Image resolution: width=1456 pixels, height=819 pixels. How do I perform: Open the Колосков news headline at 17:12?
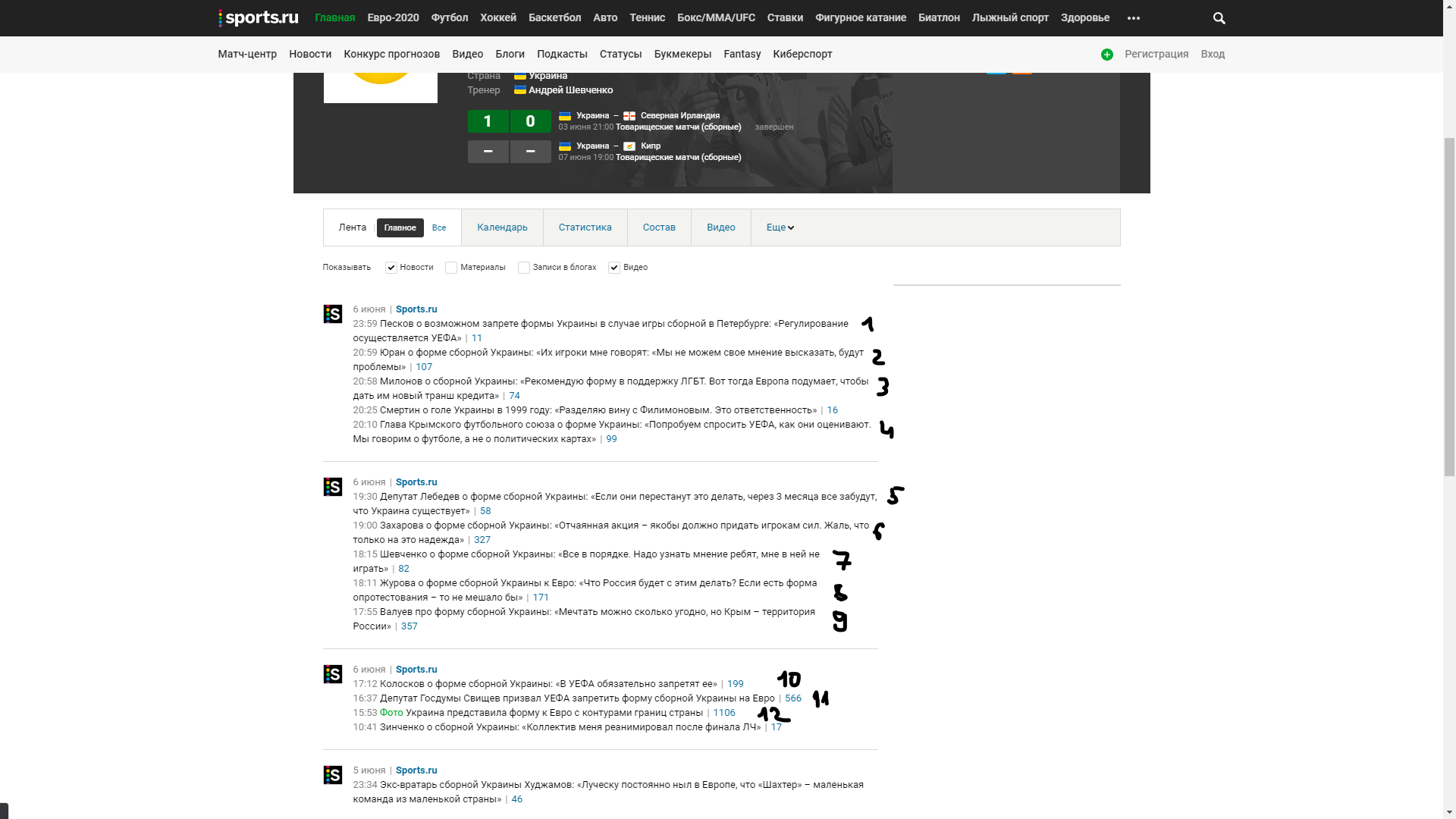click(548, 684)
